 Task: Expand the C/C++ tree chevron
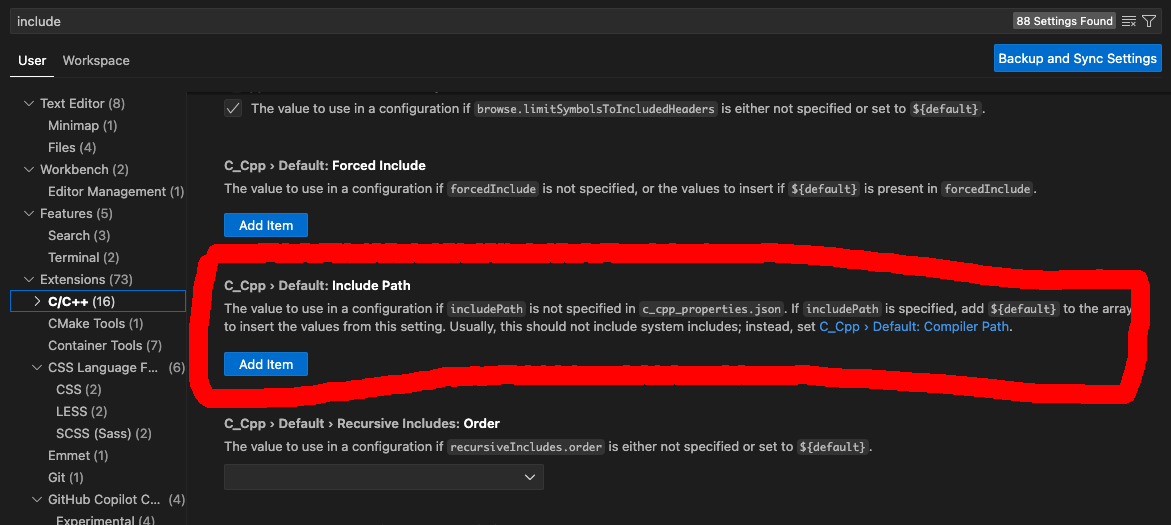tap(37, 301)
